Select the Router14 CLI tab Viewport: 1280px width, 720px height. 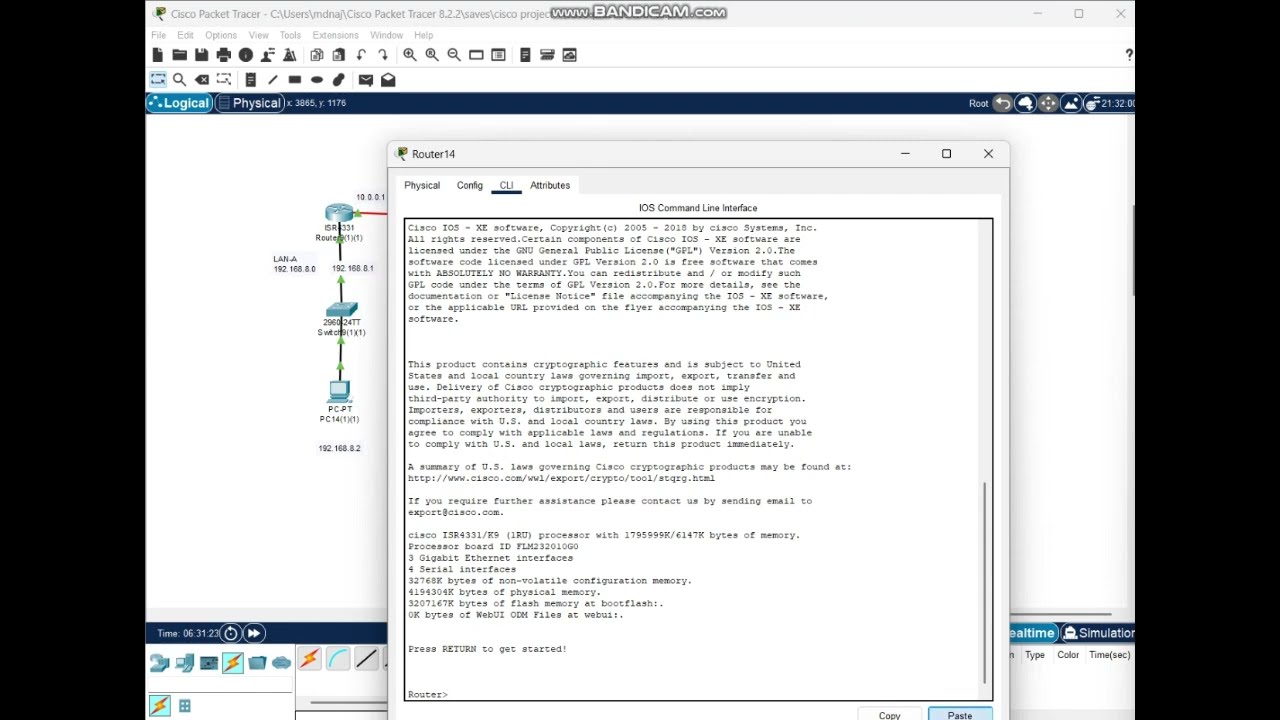(x=506, y=185)
